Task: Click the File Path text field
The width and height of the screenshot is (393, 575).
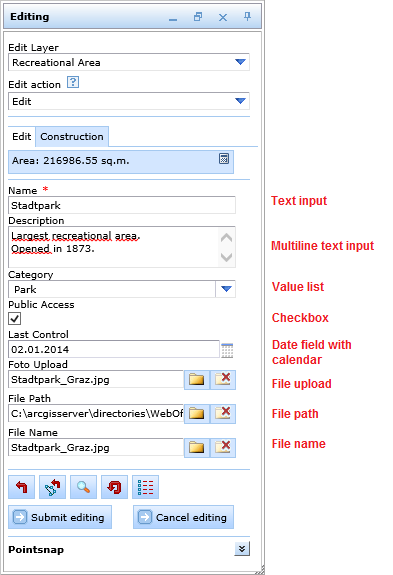Action: pyautogui.click(x=96, y=413)
